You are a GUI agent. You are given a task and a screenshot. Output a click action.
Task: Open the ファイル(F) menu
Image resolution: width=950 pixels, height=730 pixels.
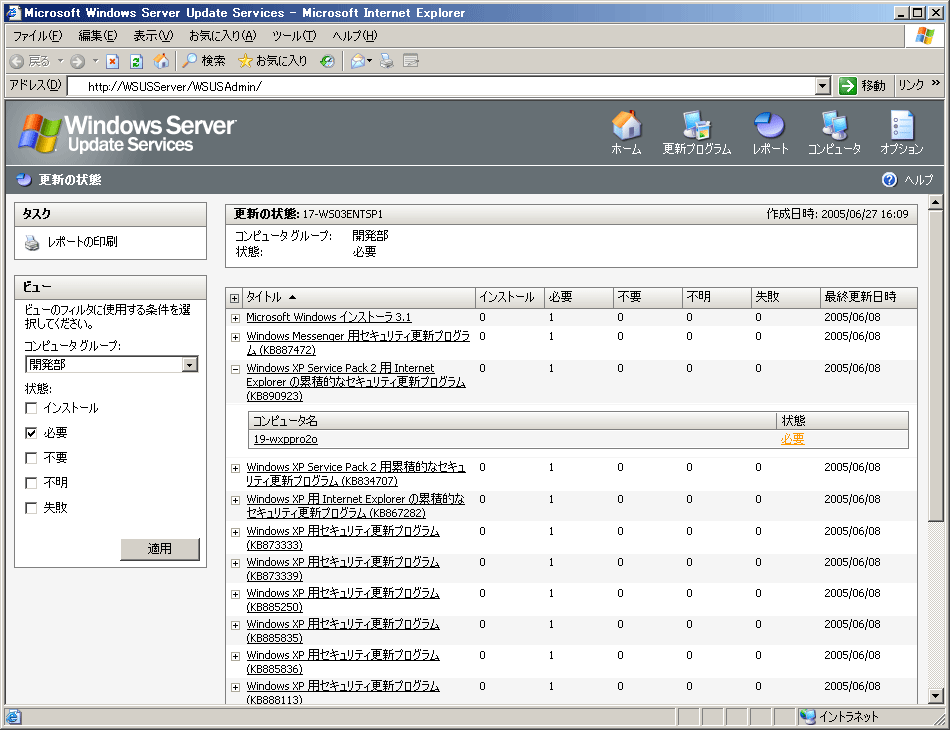pos(38,36)
